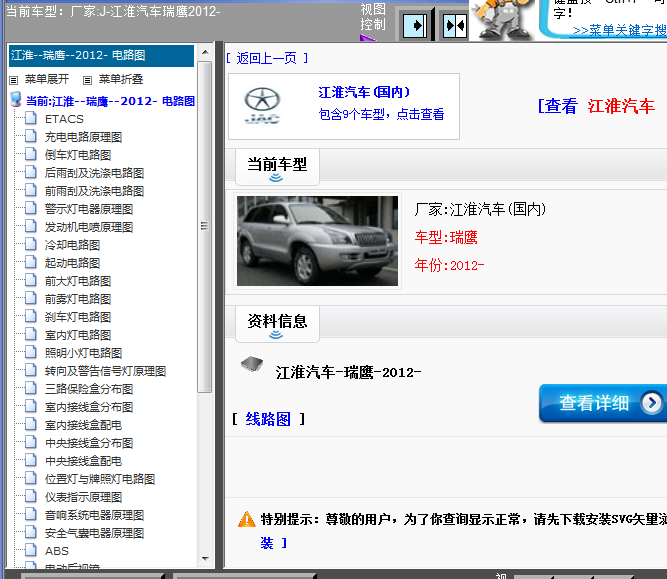Click the 当前车型 tab header
This screenshot has height=579, width=667.
(277, 167)
